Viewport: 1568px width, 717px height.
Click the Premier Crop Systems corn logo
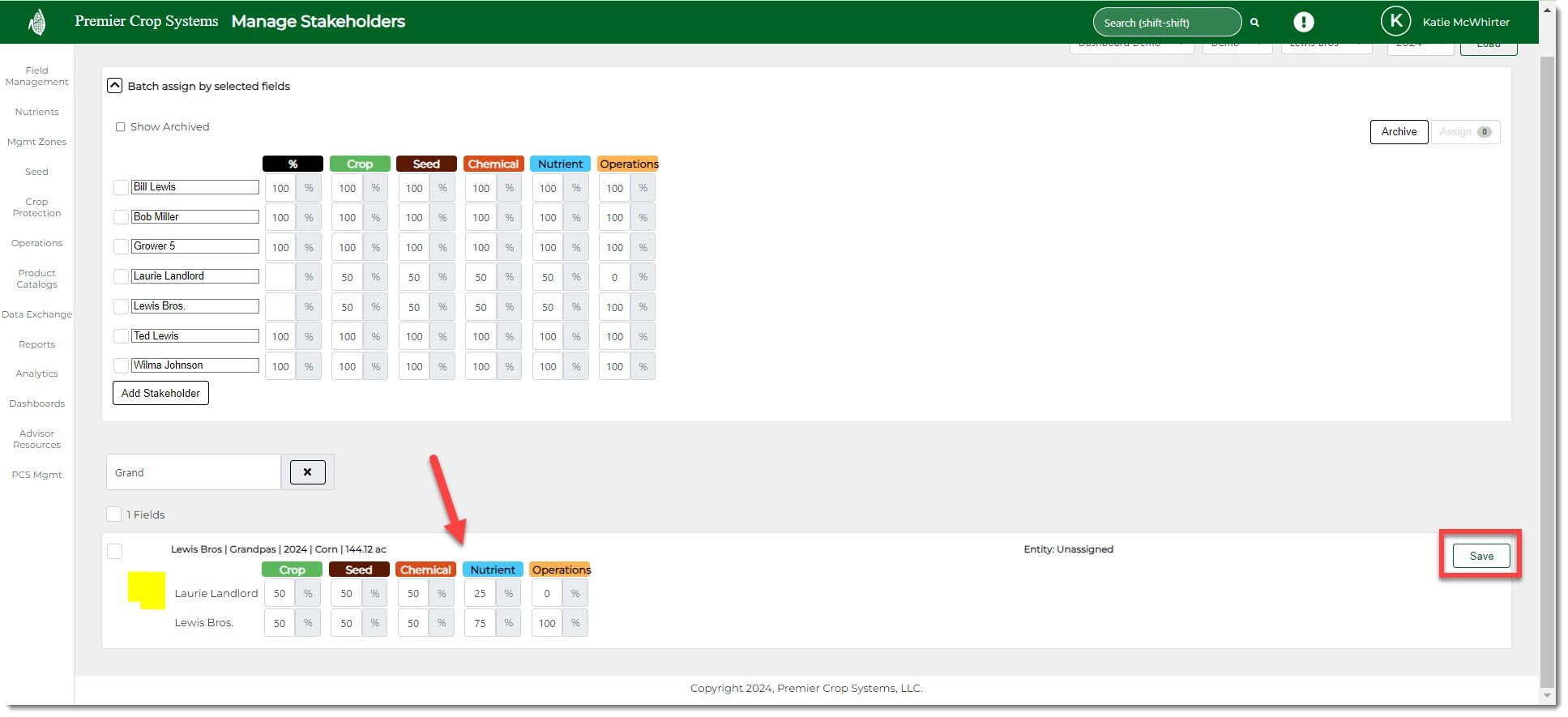[36, 22]
